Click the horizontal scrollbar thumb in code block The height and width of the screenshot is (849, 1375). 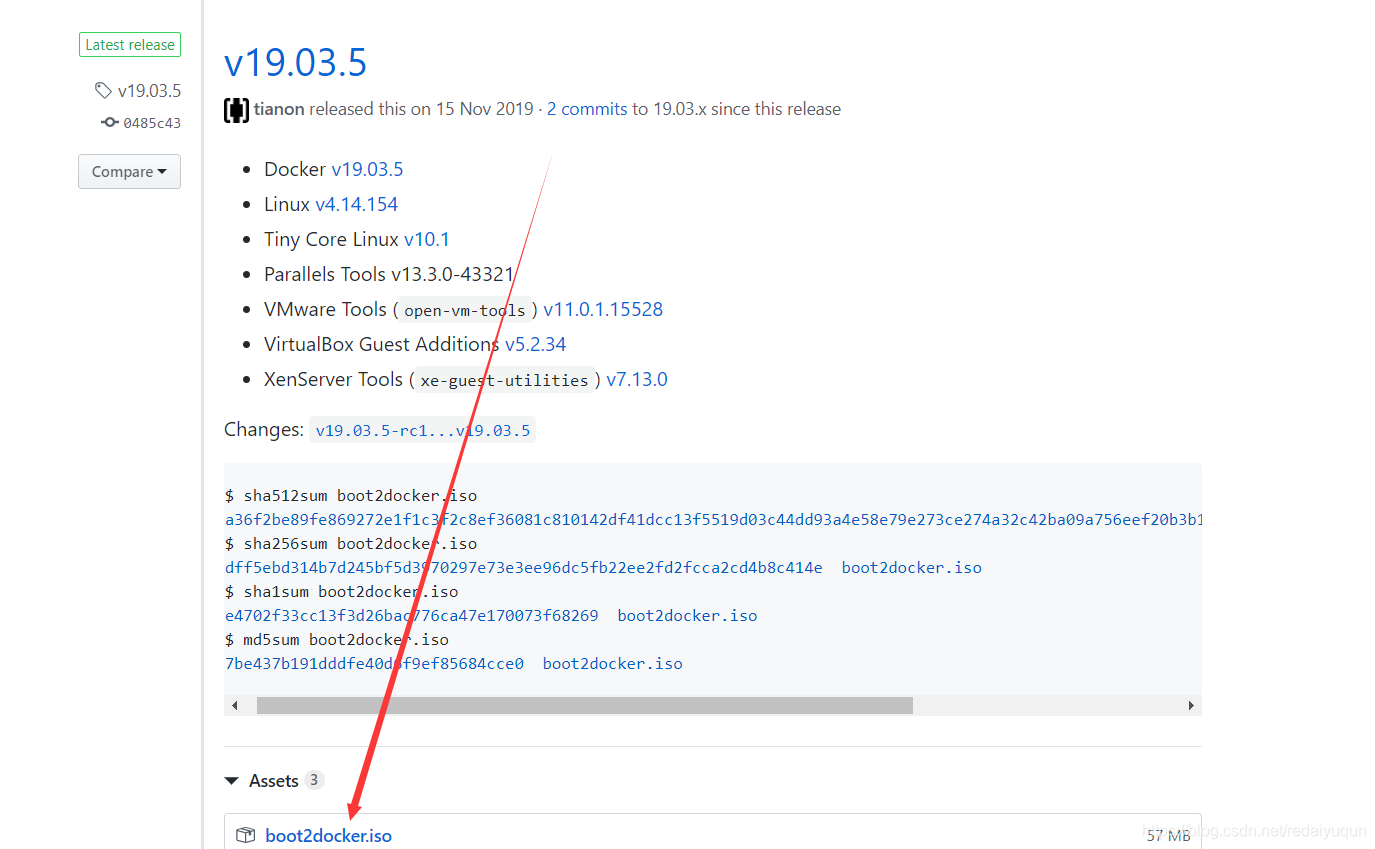[585, 705]
